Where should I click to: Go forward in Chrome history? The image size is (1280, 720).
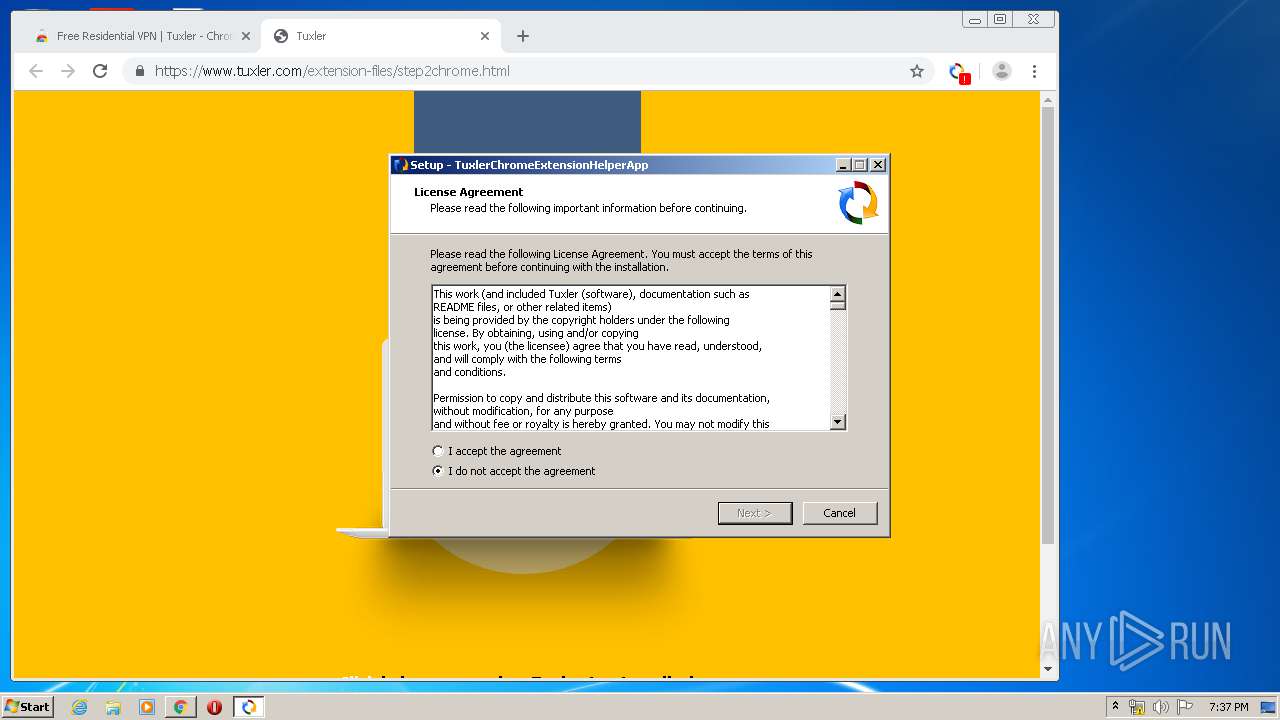click(x=68, y=71)
